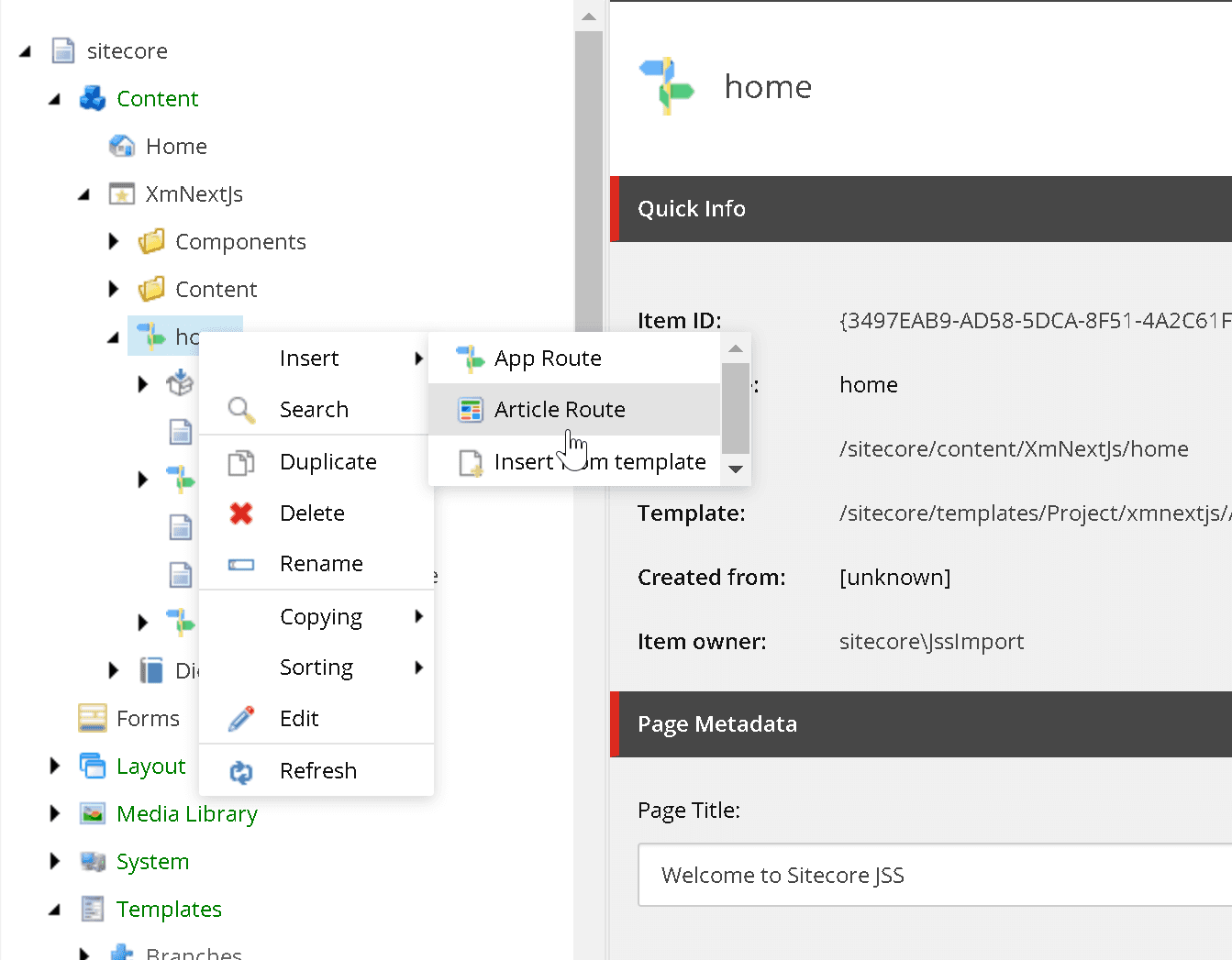
Task: Click the large home signpost icon in header
Action: 667,86
